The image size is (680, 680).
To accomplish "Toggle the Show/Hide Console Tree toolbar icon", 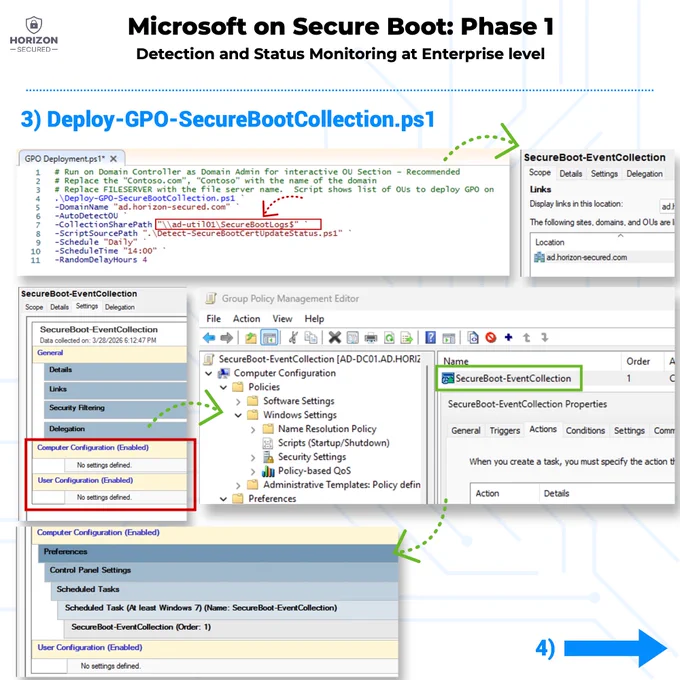I will (x=269, y=337).
